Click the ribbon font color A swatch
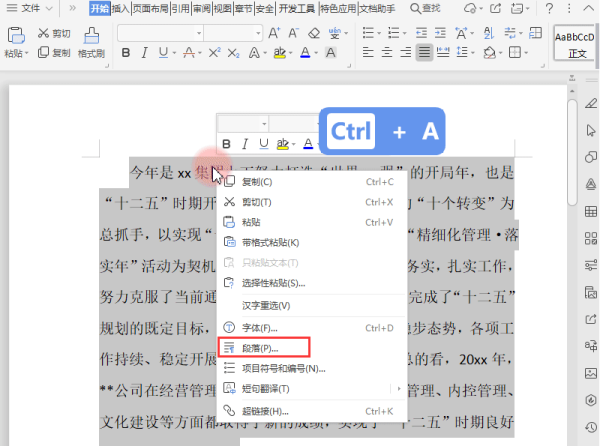600x446 pixels. (x=305, y=52)
